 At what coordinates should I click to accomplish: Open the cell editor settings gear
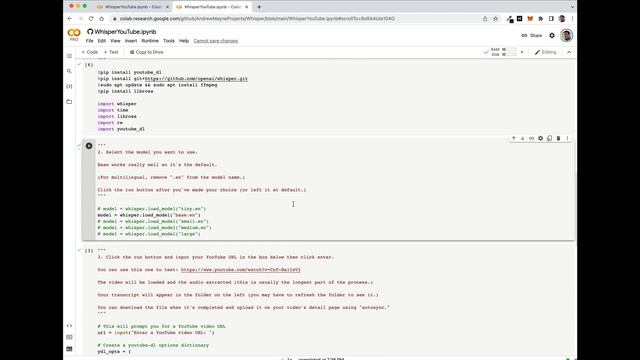[x=540, y=138]
